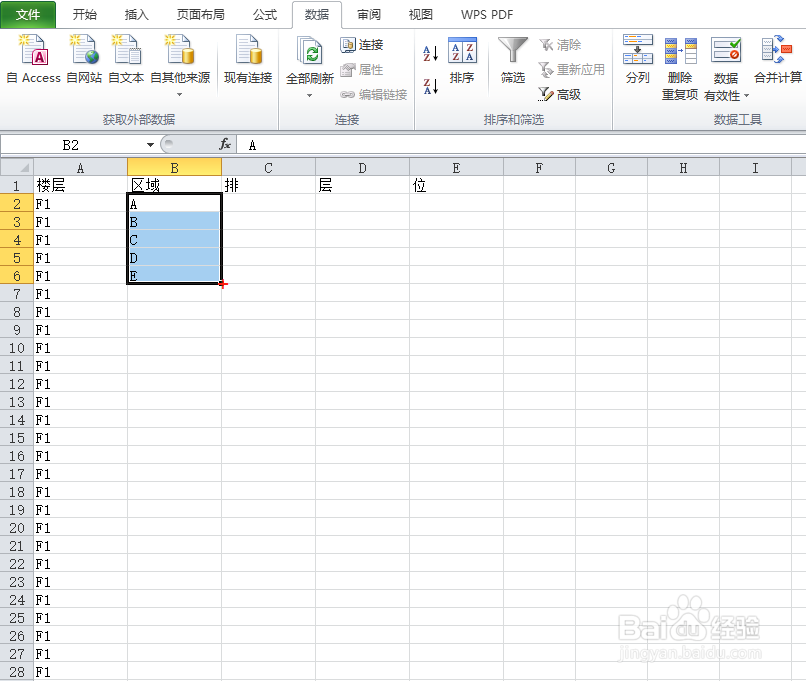806x681 pixels.
Task: Click Data Validation (数据有效性) icon
Action: [726, 50]
